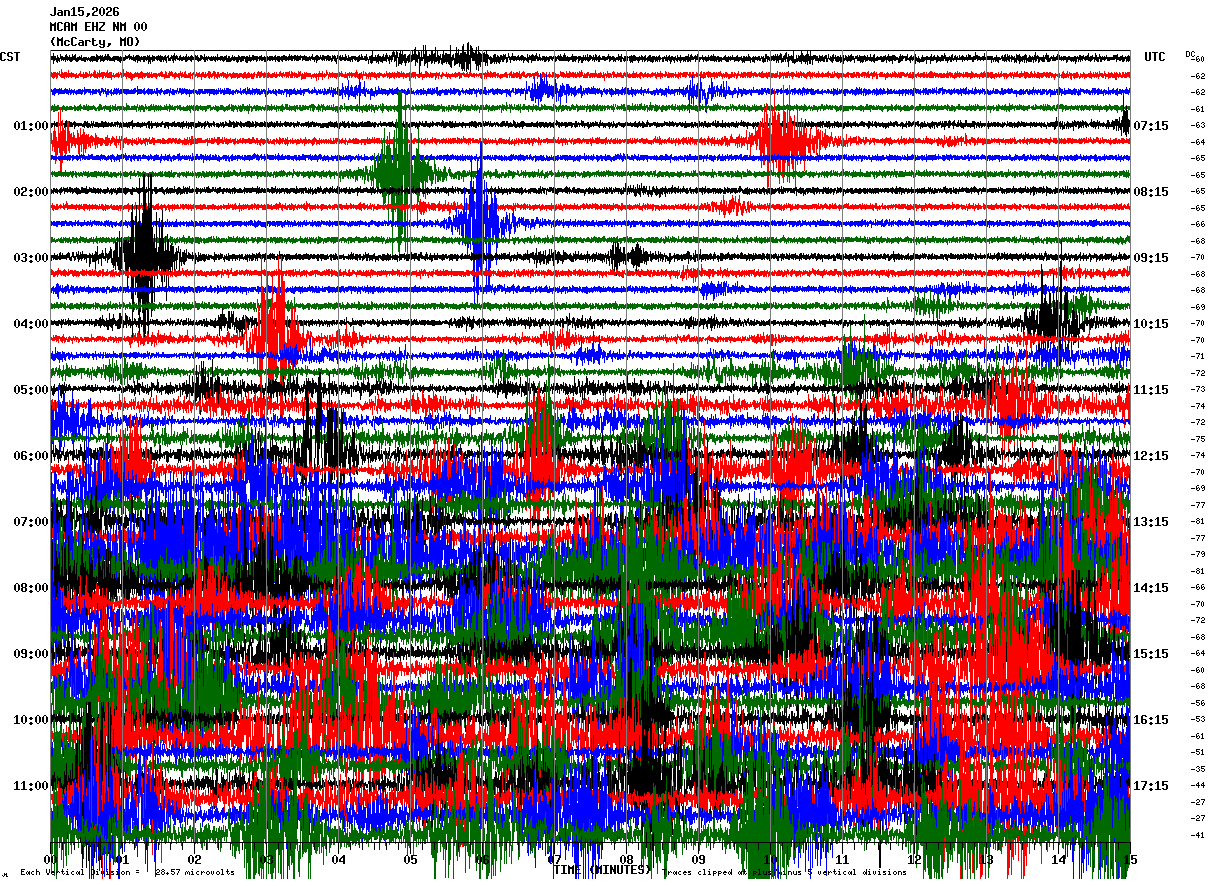Image resolution: width=1210 pixels, height=886 pixels.
Task: Select the 03:00 CST row label
Action: coord(31,258)
